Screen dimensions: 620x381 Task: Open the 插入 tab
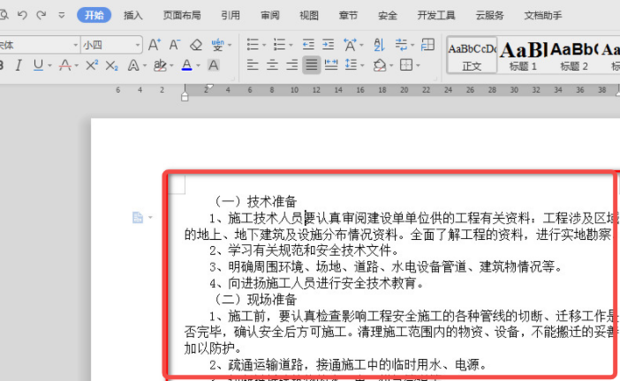[x=133, y=15]
